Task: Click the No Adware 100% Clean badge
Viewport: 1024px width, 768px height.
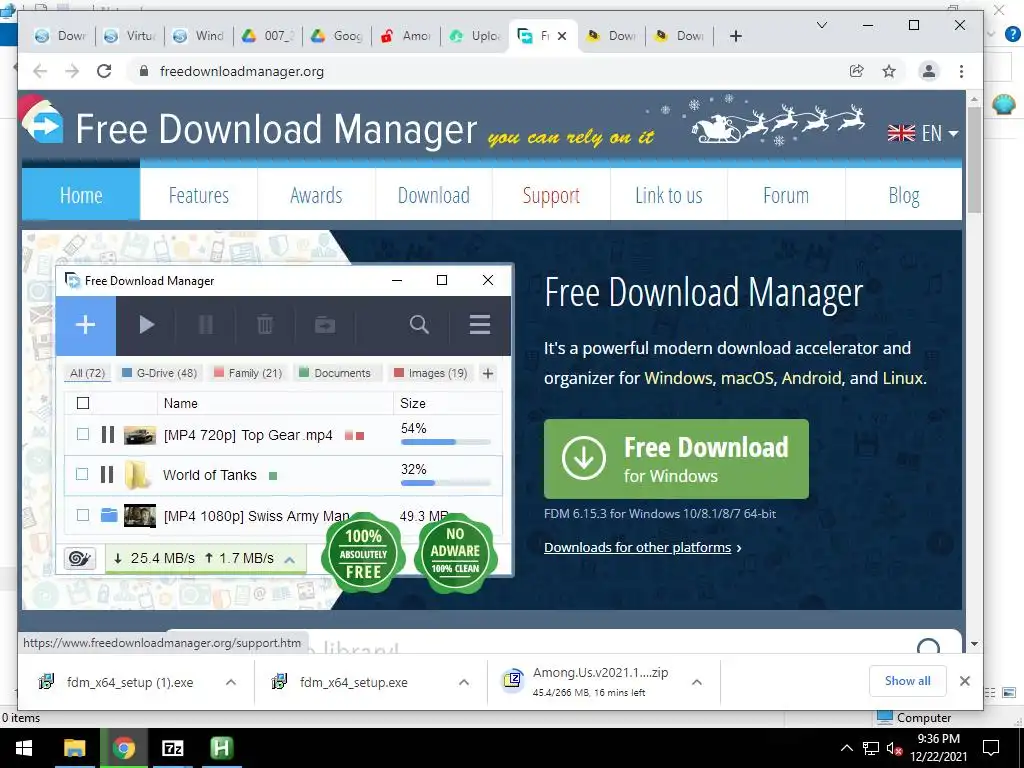Action: click(455, 552)
